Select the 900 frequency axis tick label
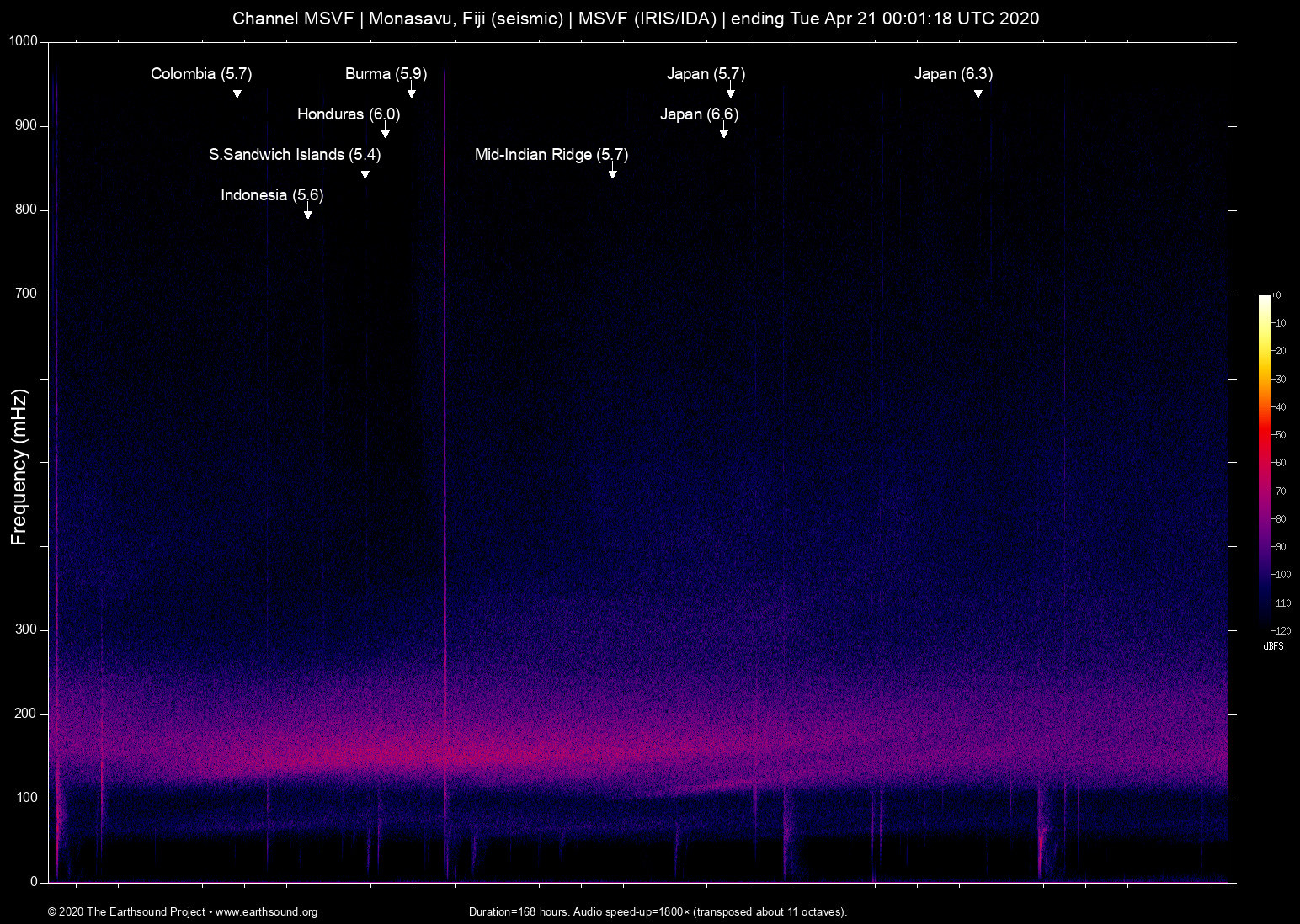 27,125
